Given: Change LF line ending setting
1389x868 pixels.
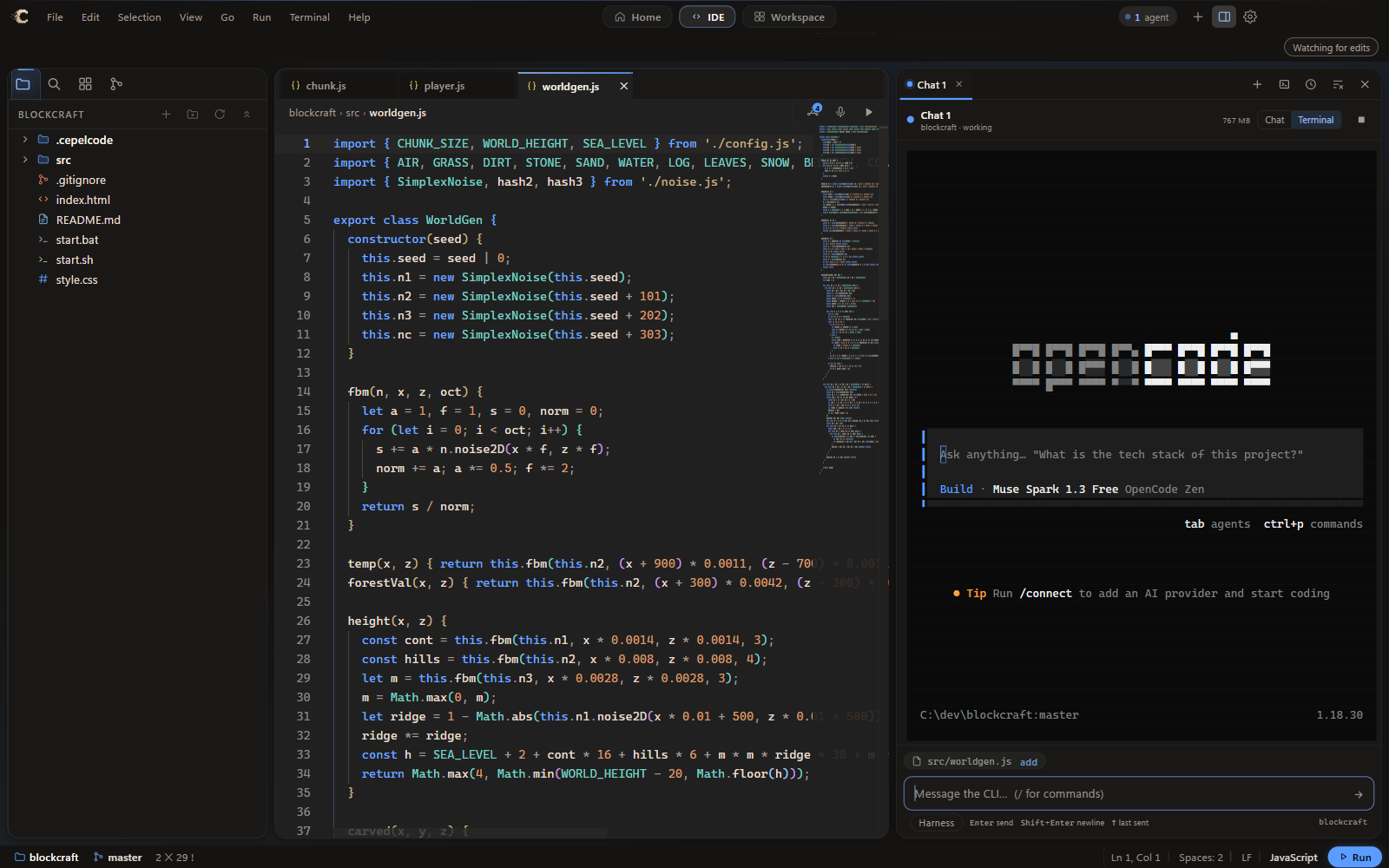Looking at the screenshot, I should [x=1247, y=857].
